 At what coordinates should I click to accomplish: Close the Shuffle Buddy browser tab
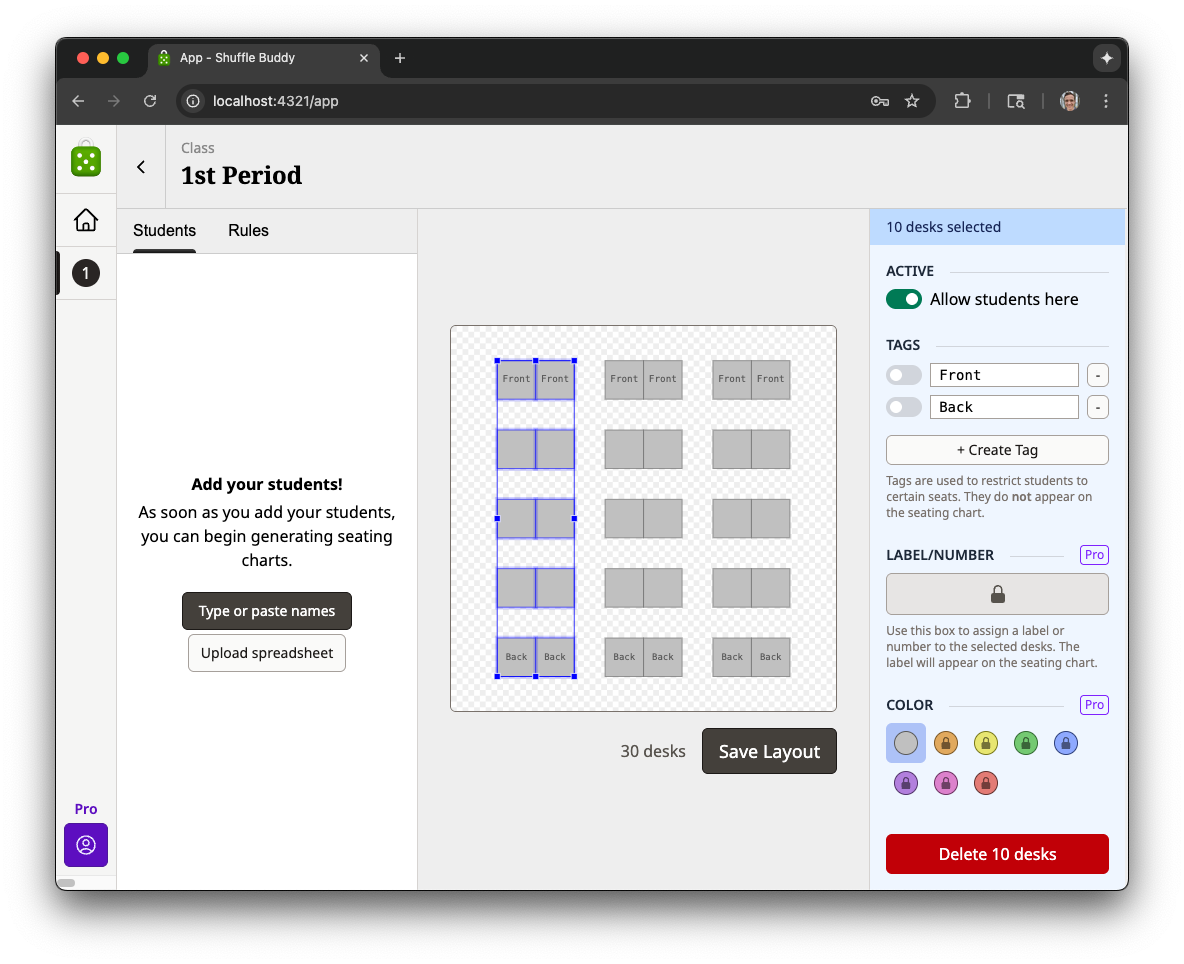coord(364,58)
